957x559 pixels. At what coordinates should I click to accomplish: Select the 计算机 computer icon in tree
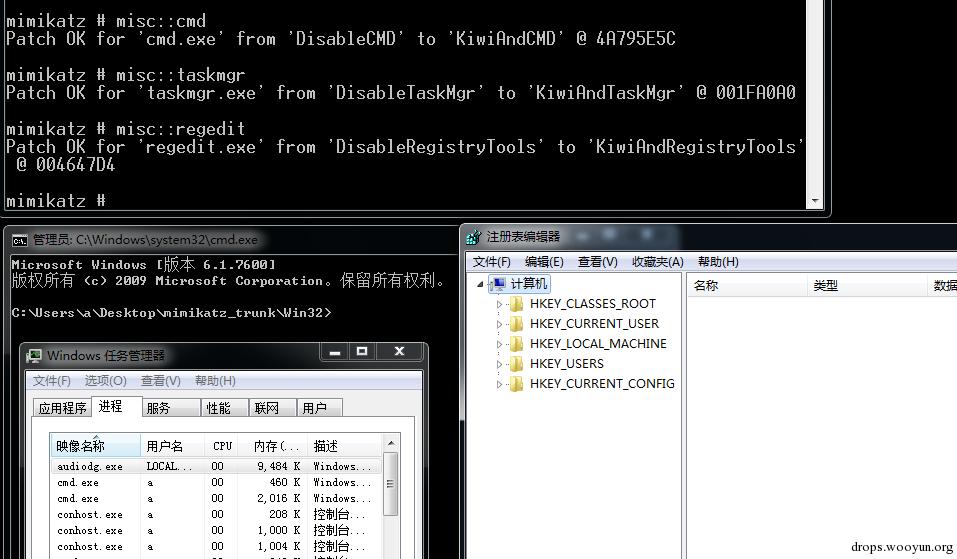coord(499,284)
